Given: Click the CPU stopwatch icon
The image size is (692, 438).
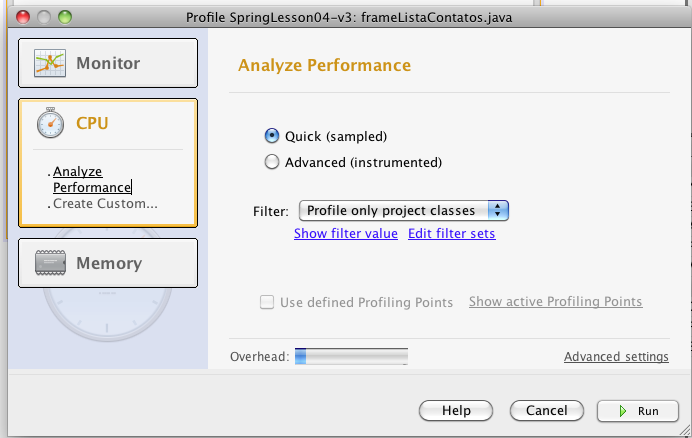Looking at the screenshot, I should coord(50,123).
